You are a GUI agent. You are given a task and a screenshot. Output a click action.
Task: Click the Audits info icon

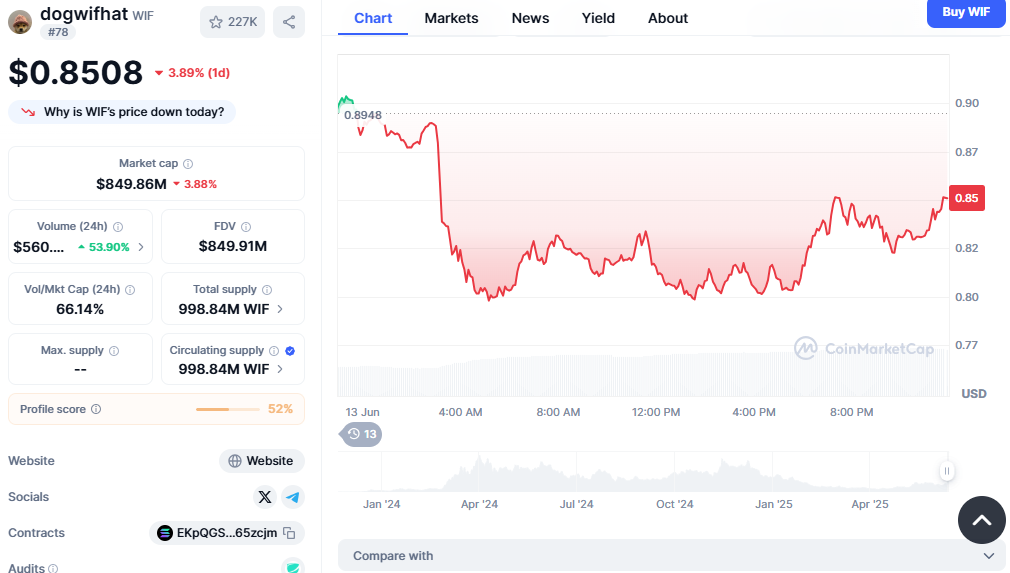(53, 568)
